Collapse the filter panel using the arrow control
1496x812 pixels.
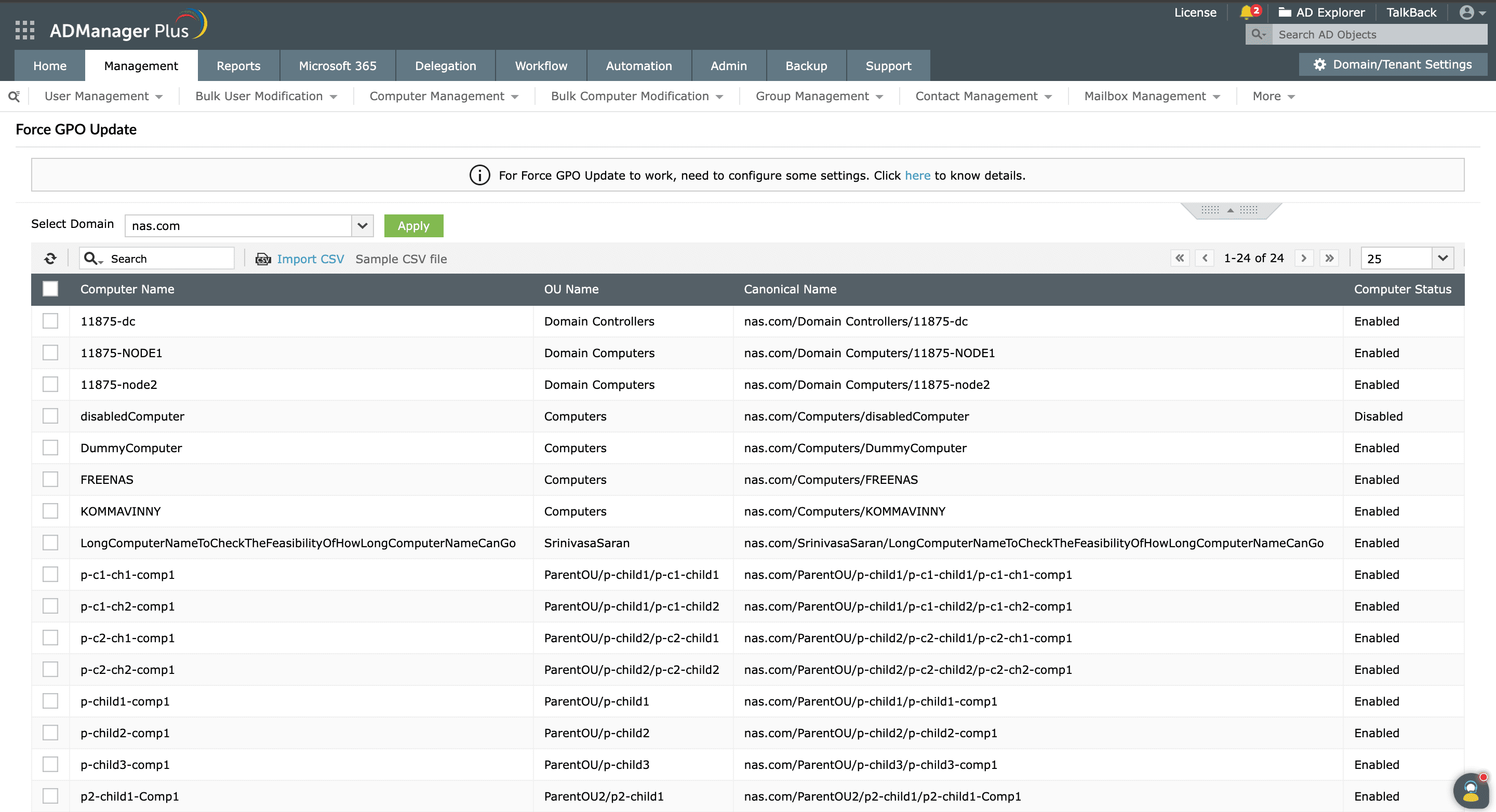[x=1230, y=210]
